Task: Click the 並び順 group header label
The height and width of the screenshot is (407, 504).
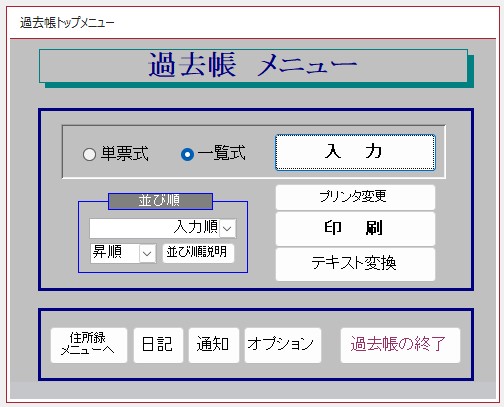Action: click(160, 201)
